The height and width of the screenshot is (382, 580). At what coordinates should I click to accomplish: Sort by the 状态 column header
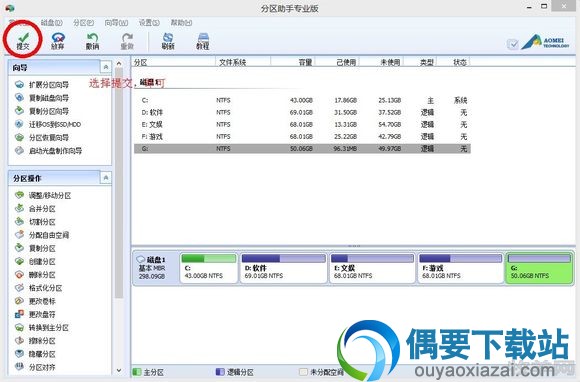(x=453, y=62)
